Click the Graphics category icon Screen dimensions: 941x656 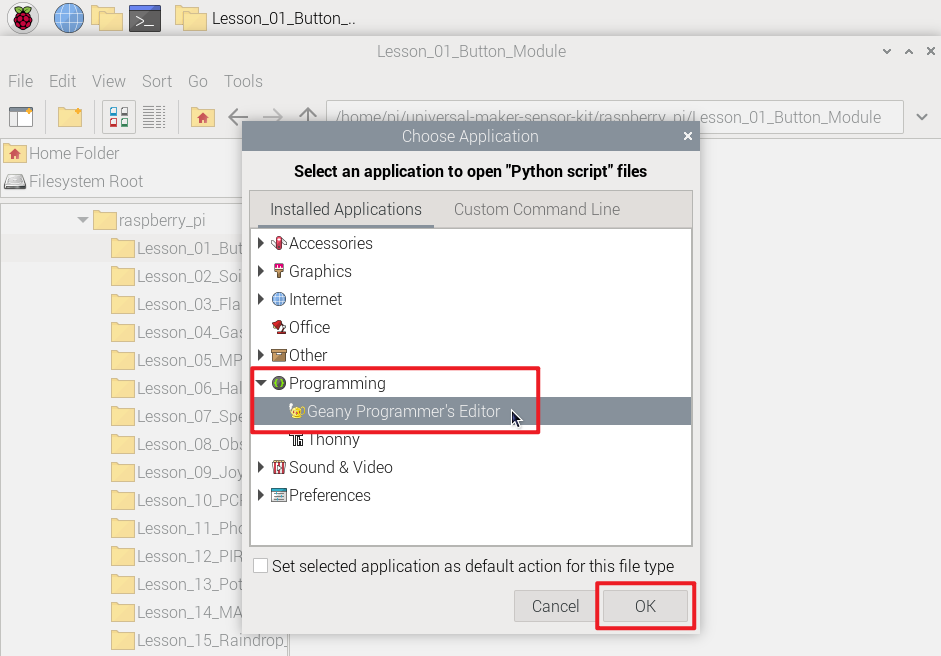(278, 271)
